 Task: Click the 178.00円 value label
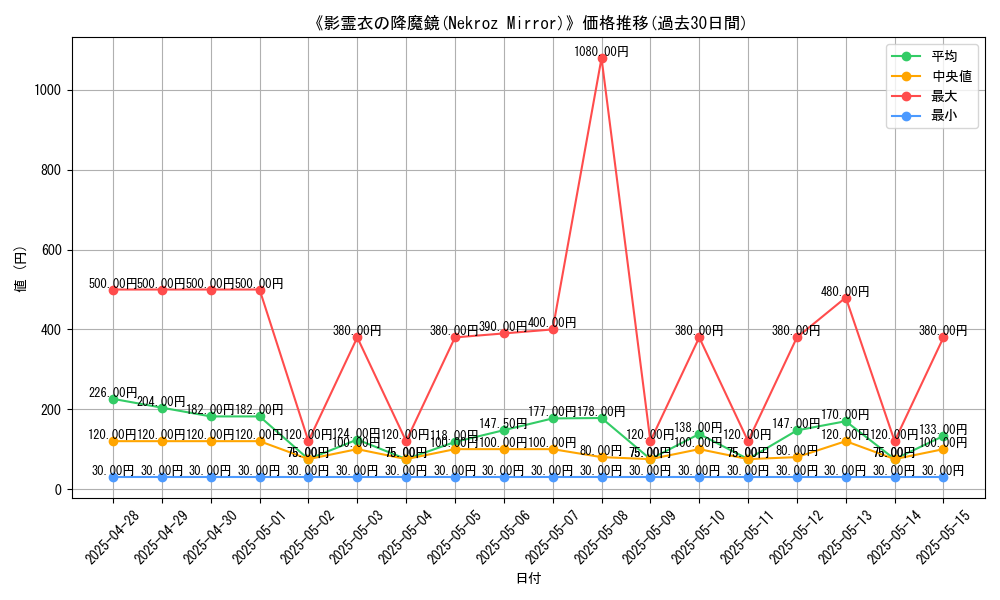(601, 412)
